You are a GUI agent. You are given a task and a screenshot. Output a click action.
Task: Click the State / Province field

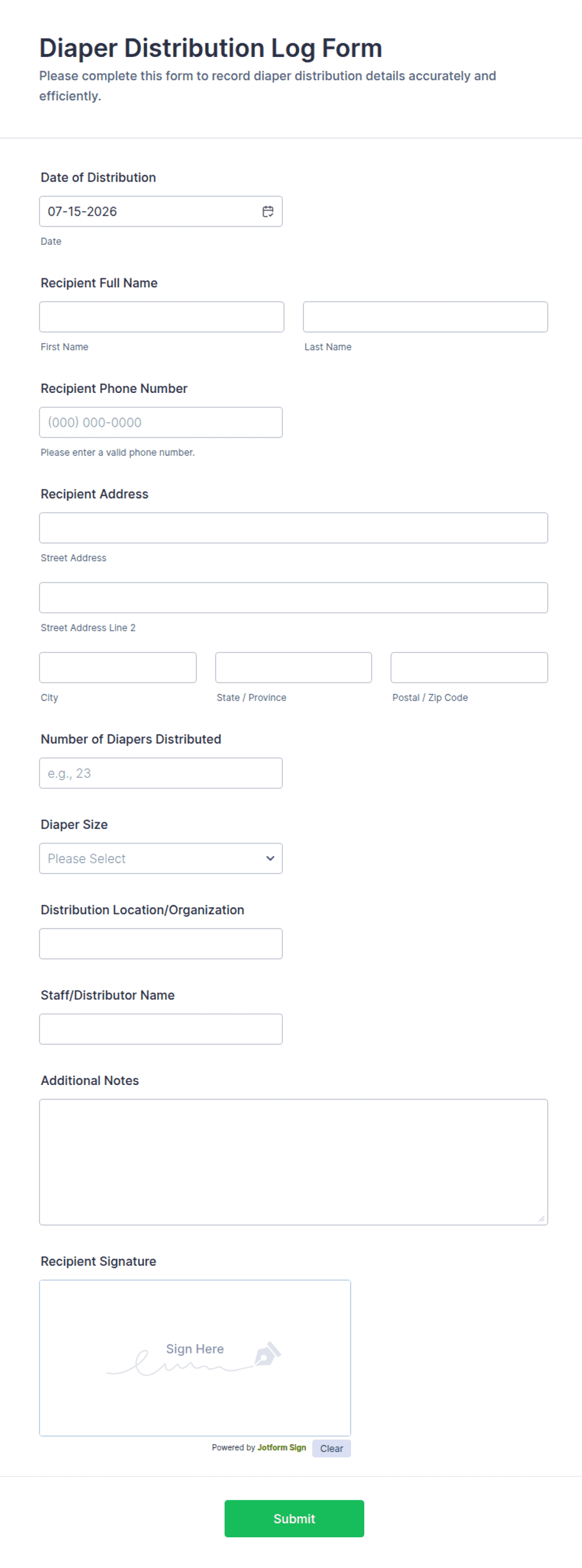coord(294,668)
